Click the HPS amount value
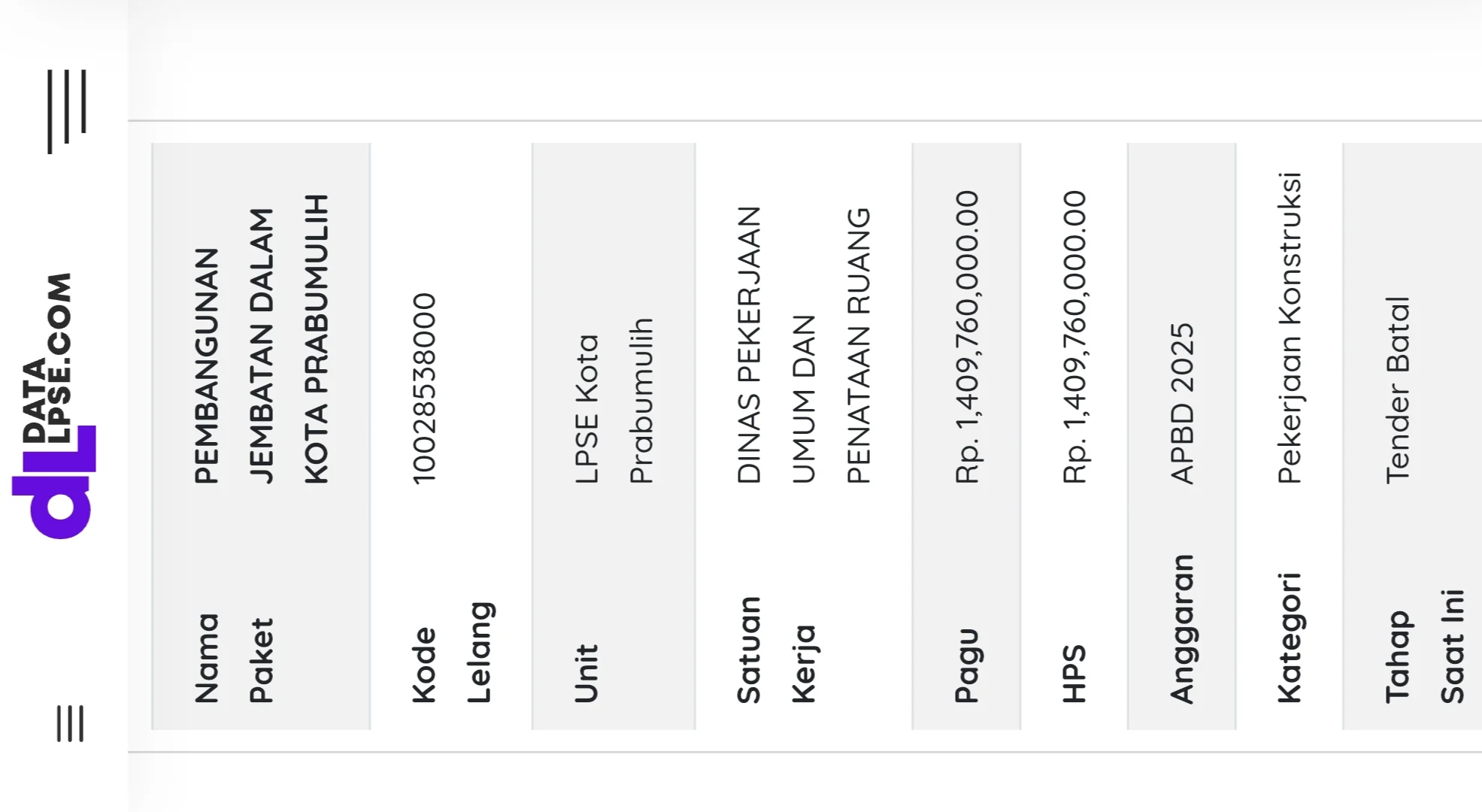The image size is (1482, 812). point(1074,337)
